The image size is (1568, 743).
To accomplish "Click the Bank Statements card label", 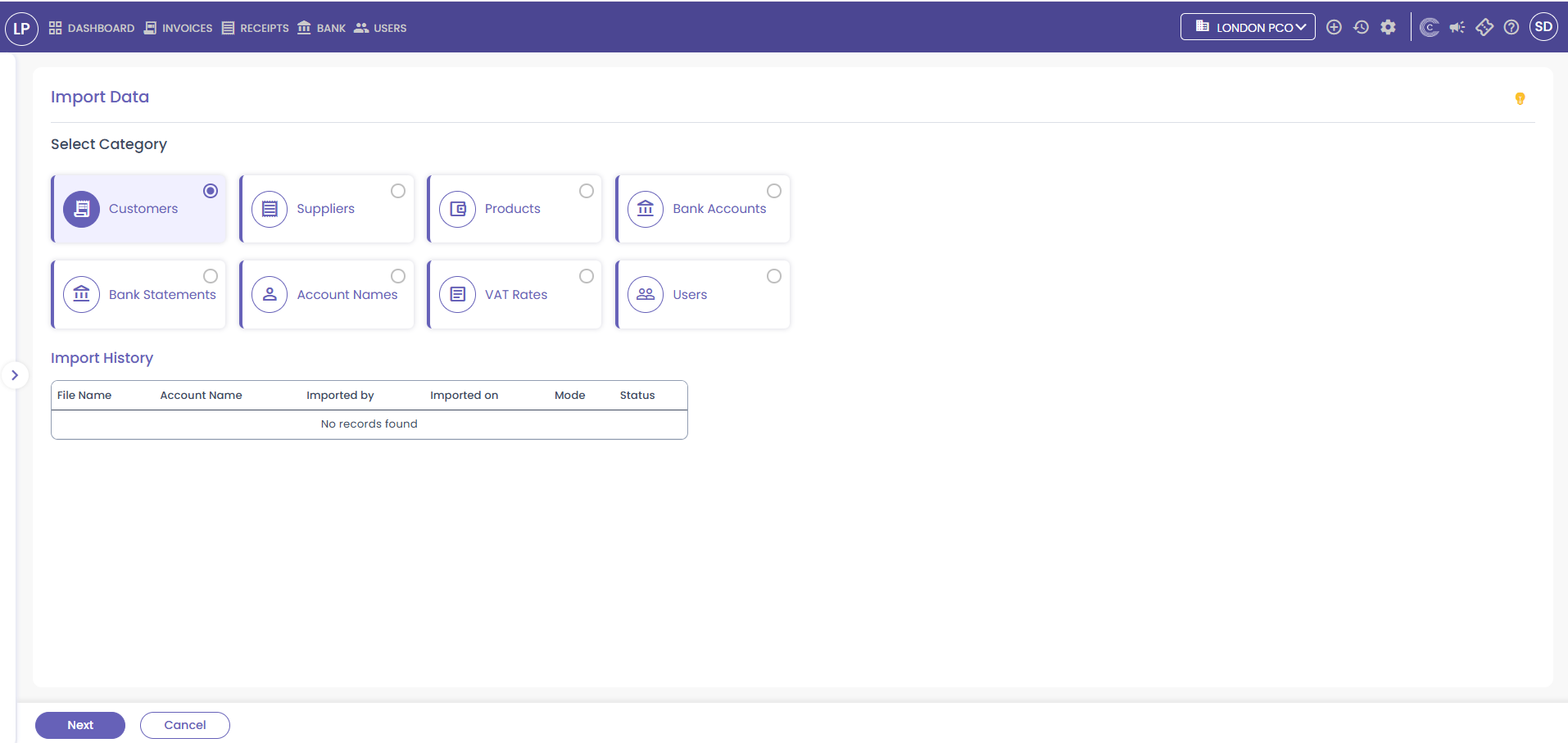I will point(162,294).
